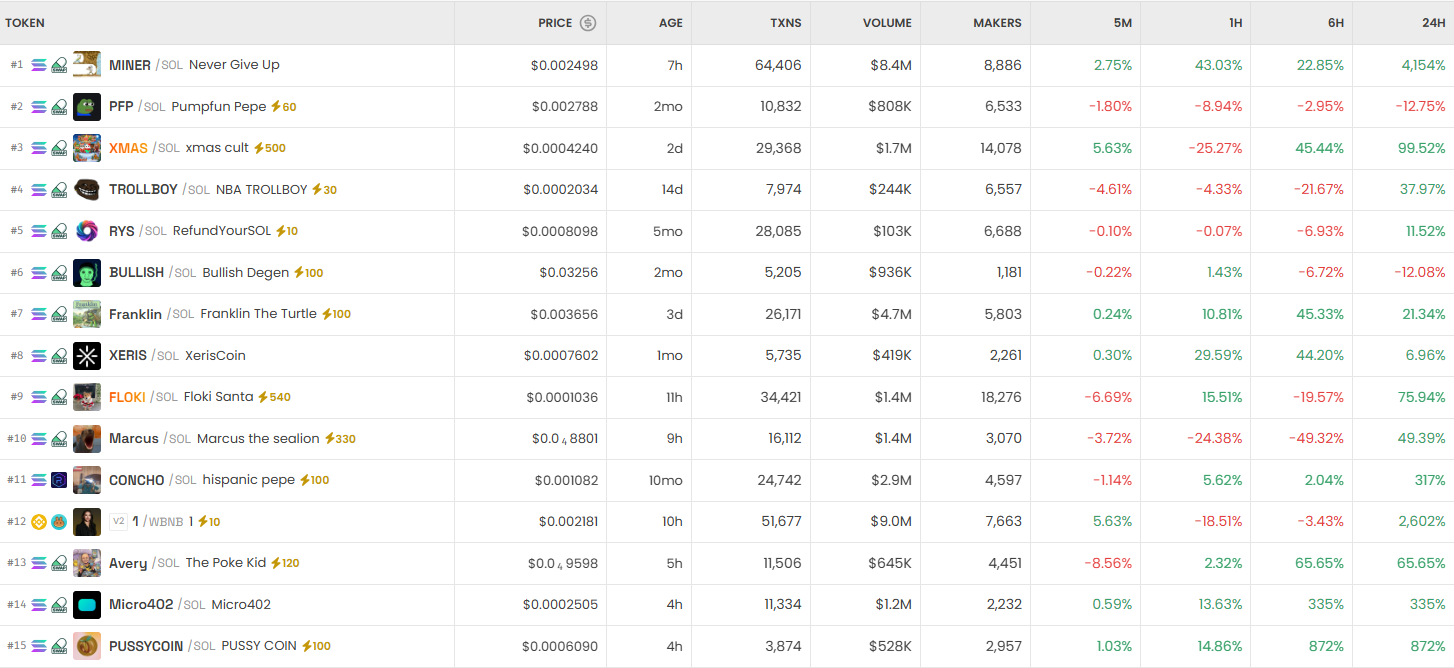Viewport: 1454px width, 668px height.
Task: Click the lightning boost icon for XMAS
Action: click(x=258, y=148)
